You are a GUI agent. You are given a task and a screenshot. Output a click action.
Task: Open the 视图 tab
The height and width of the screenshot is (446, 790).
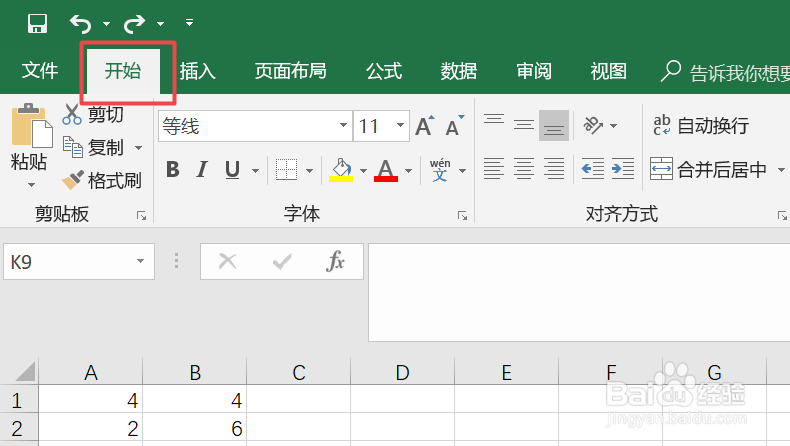coord(609,71)
